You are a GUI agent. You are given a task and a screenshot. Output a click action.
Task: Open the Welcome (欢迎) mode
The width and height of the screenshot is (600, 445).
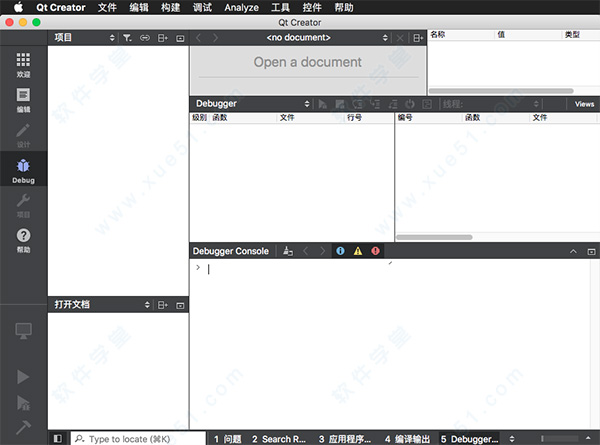23,64
